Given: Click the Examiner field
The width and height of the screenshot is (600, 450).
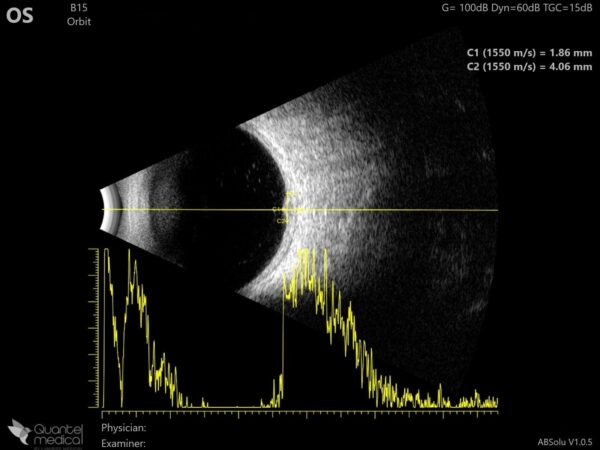Looking at the screenshot, I should [124, 441].
